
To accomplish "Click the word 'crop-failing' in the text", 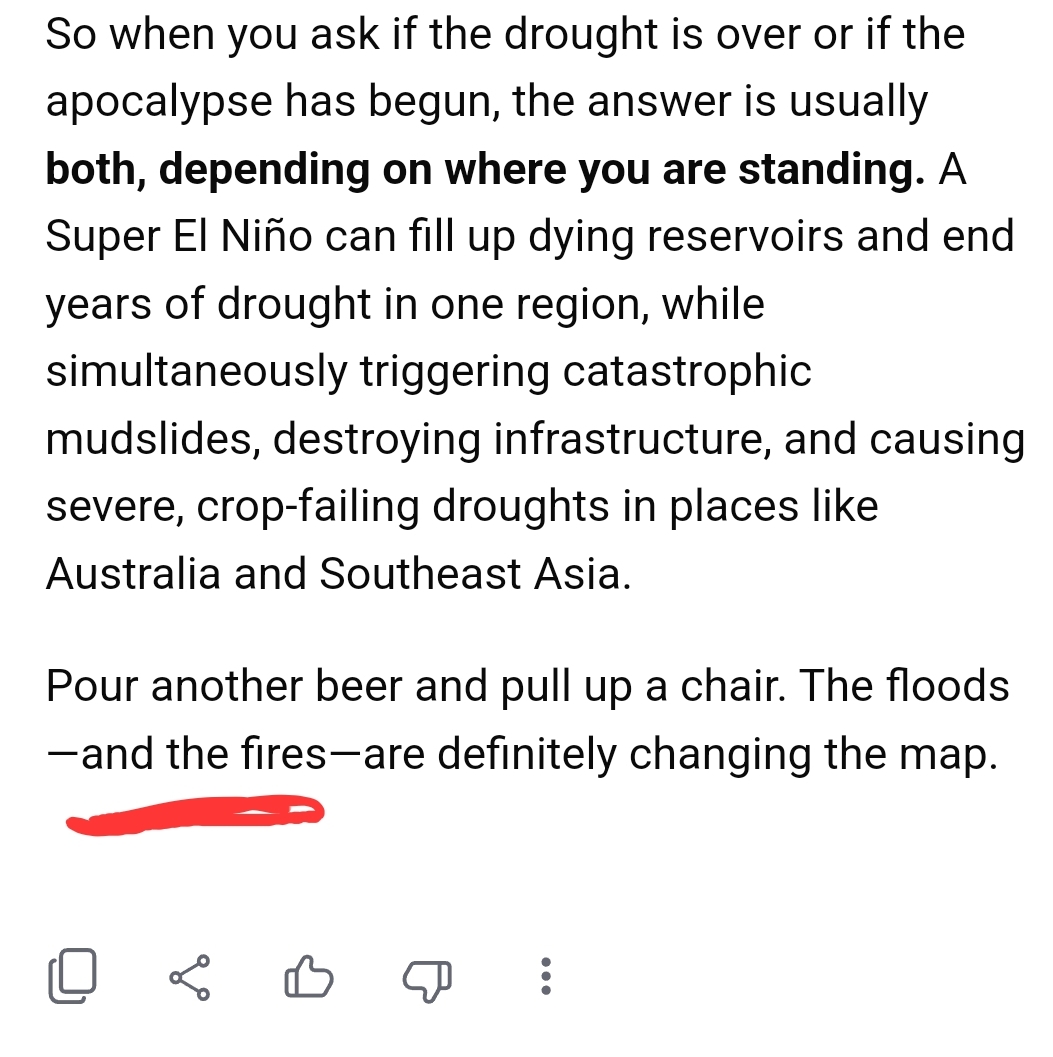I will point(307,508).
